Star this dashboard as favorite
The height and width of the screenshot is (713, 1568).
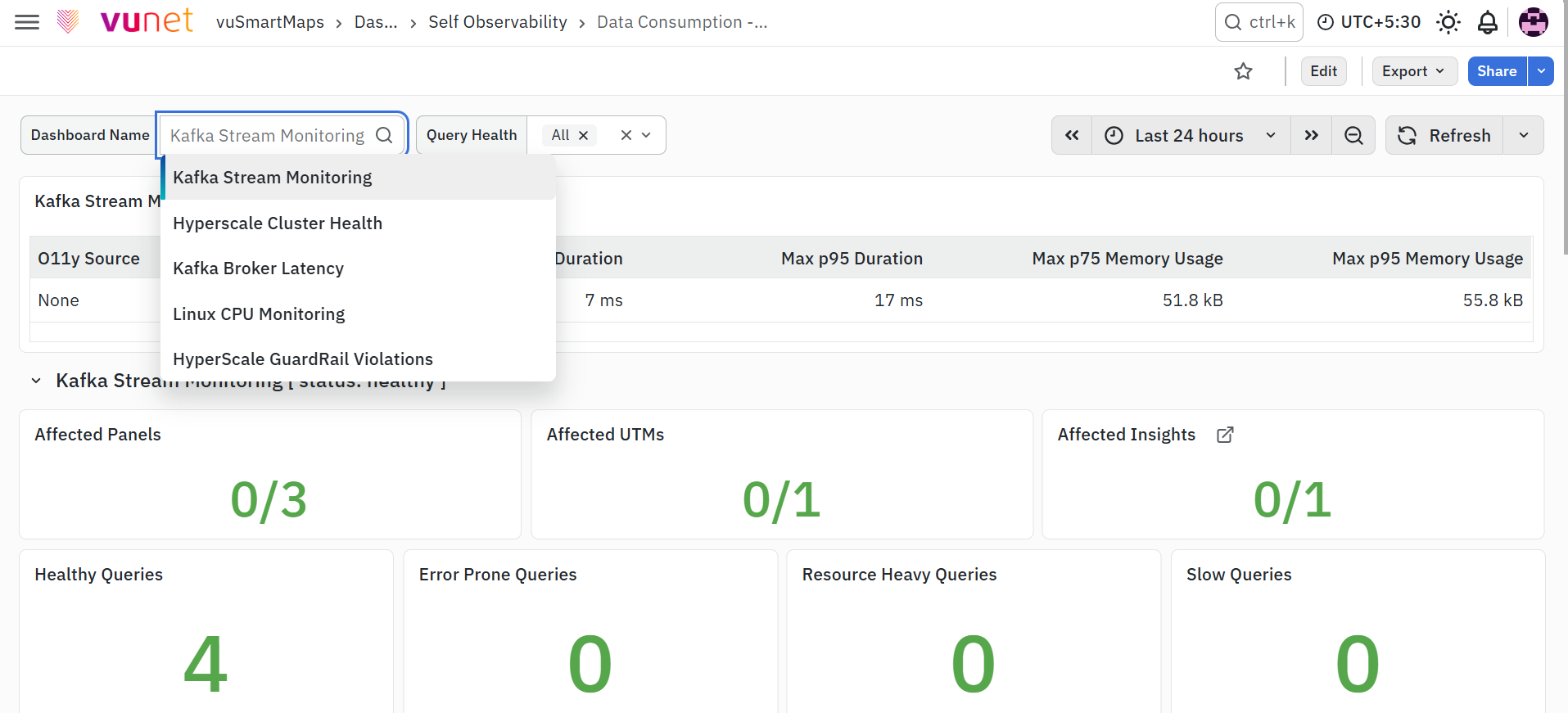coord(1243,71)
